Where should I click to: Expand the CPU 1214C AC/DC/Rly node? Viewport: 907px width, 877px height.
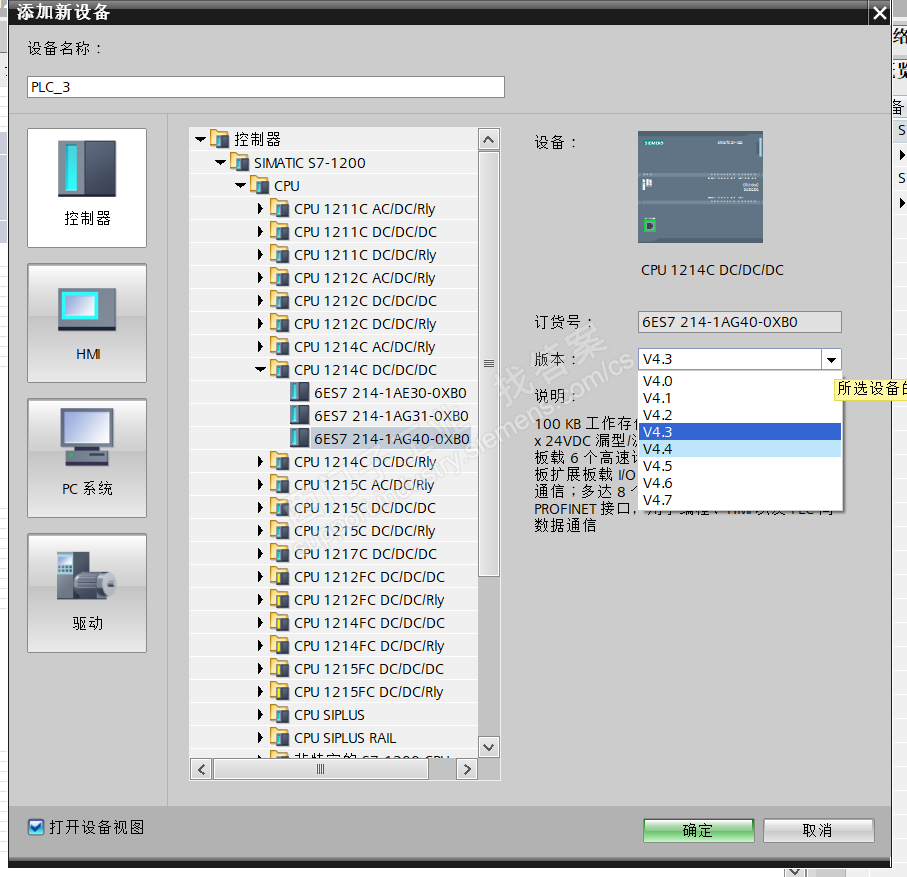(x=260, y=346)
